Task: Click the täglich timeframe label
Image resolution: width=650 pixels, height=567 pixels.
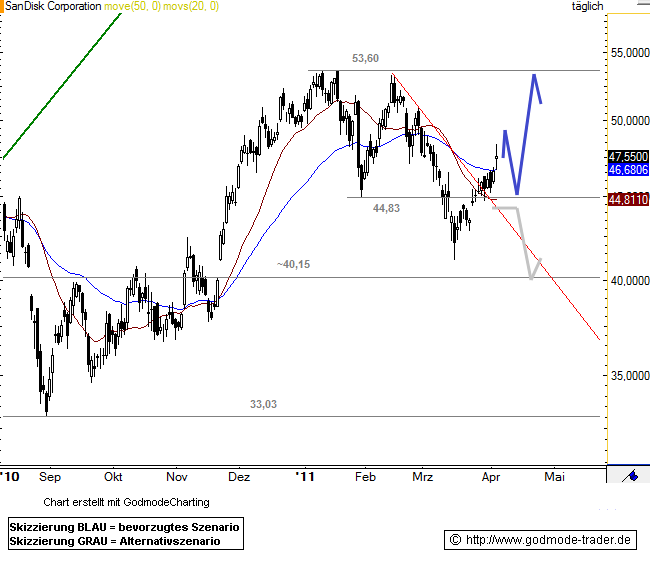Action: [587, 6]
